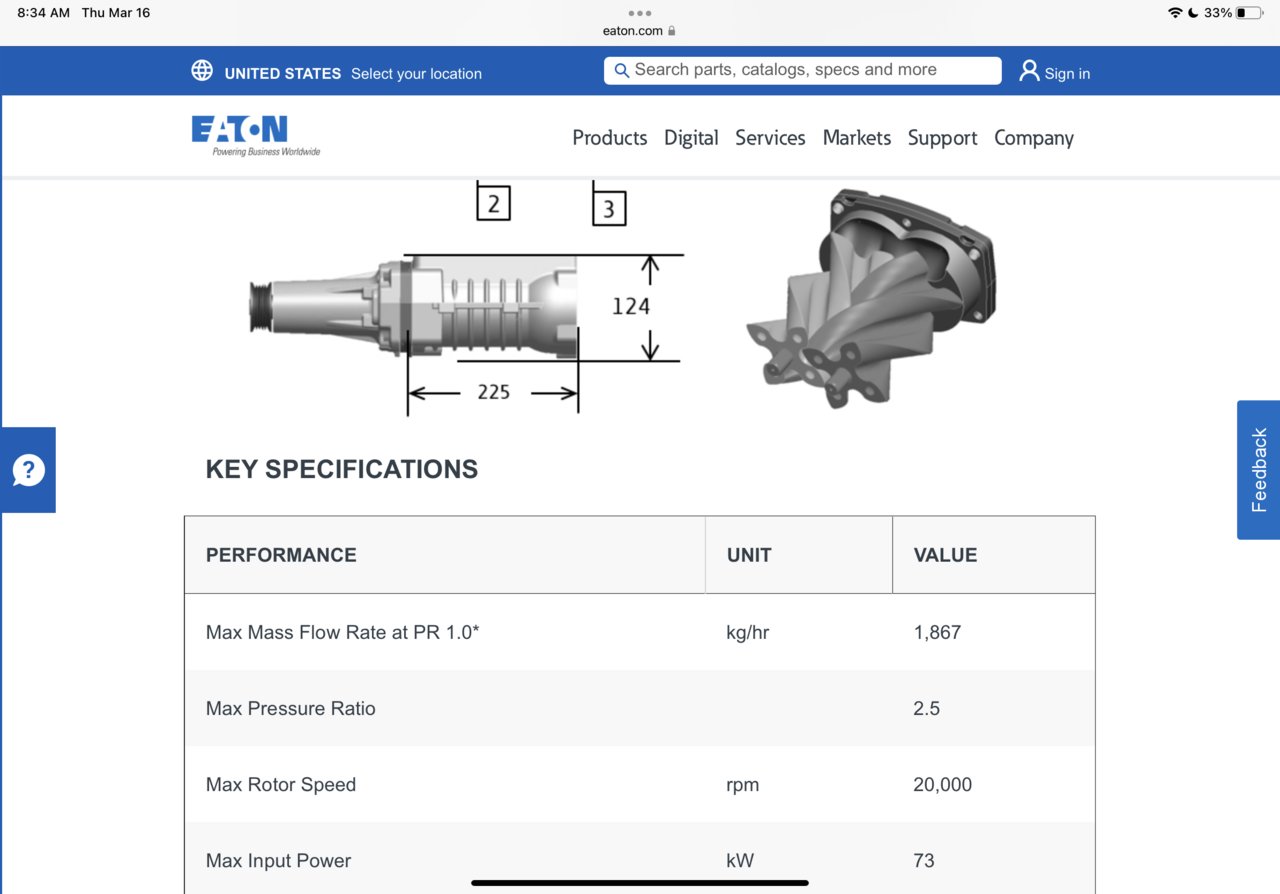Open the Feedback side tab
Image resolution: width=1280 pixels, height=894 pixels.
(1258, 470)
